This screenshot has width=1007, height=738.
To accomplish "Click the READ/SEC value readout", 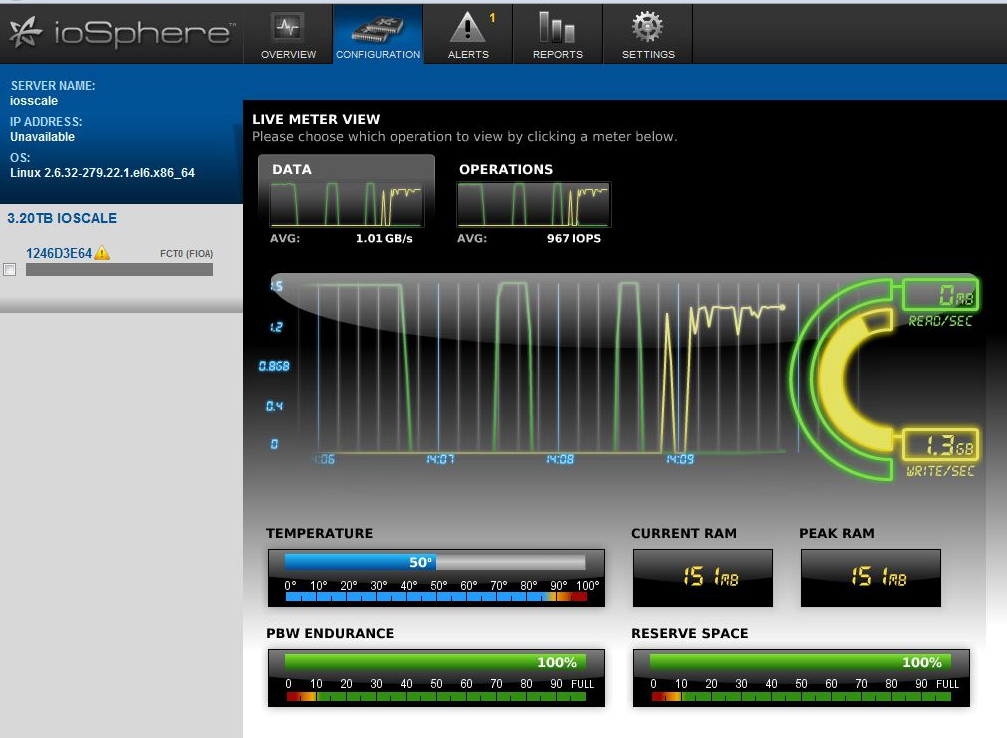I will (x=941, y=295).
